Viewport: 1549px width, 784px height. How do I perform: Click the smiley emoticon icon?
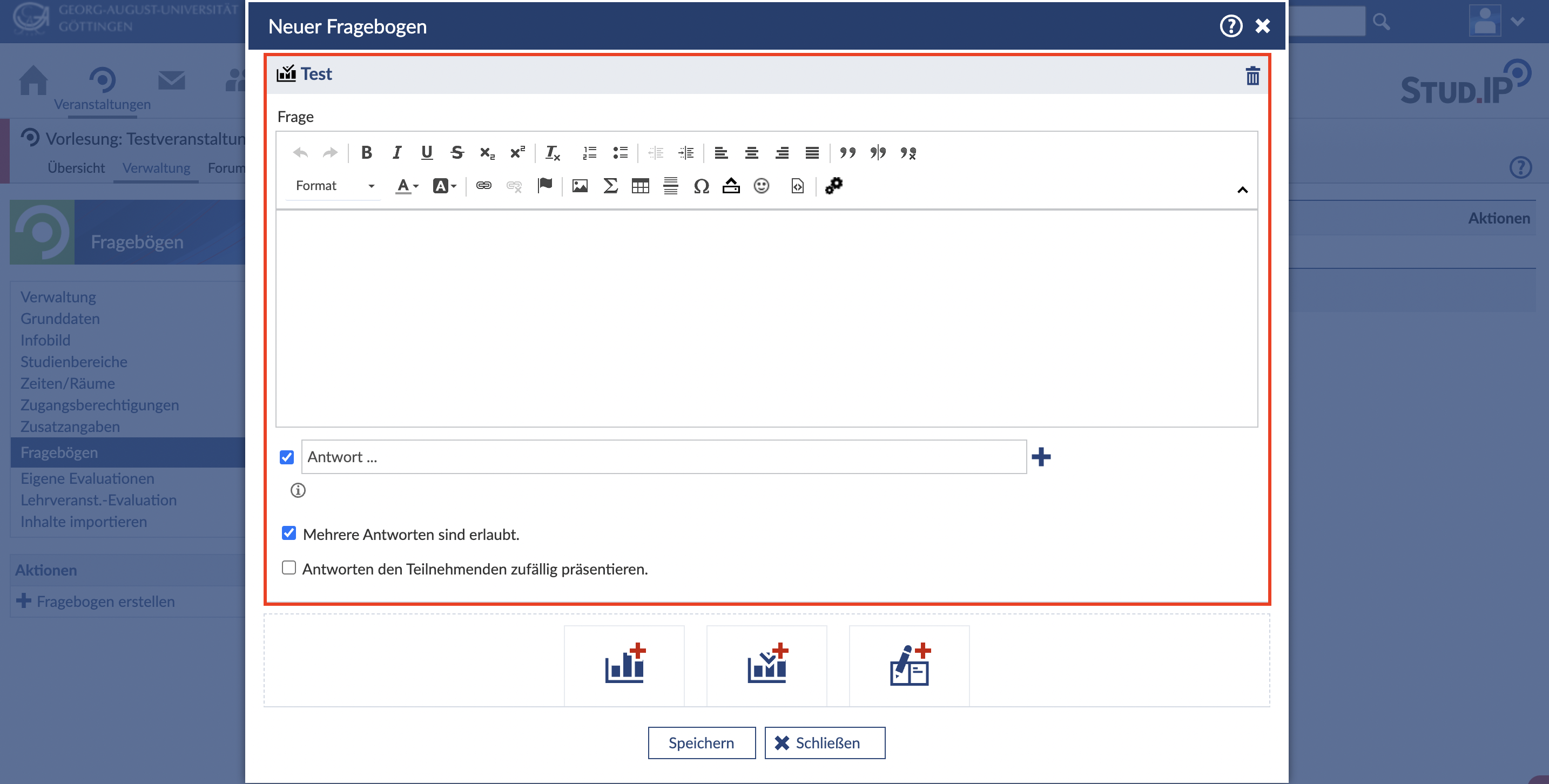(762, 186)
